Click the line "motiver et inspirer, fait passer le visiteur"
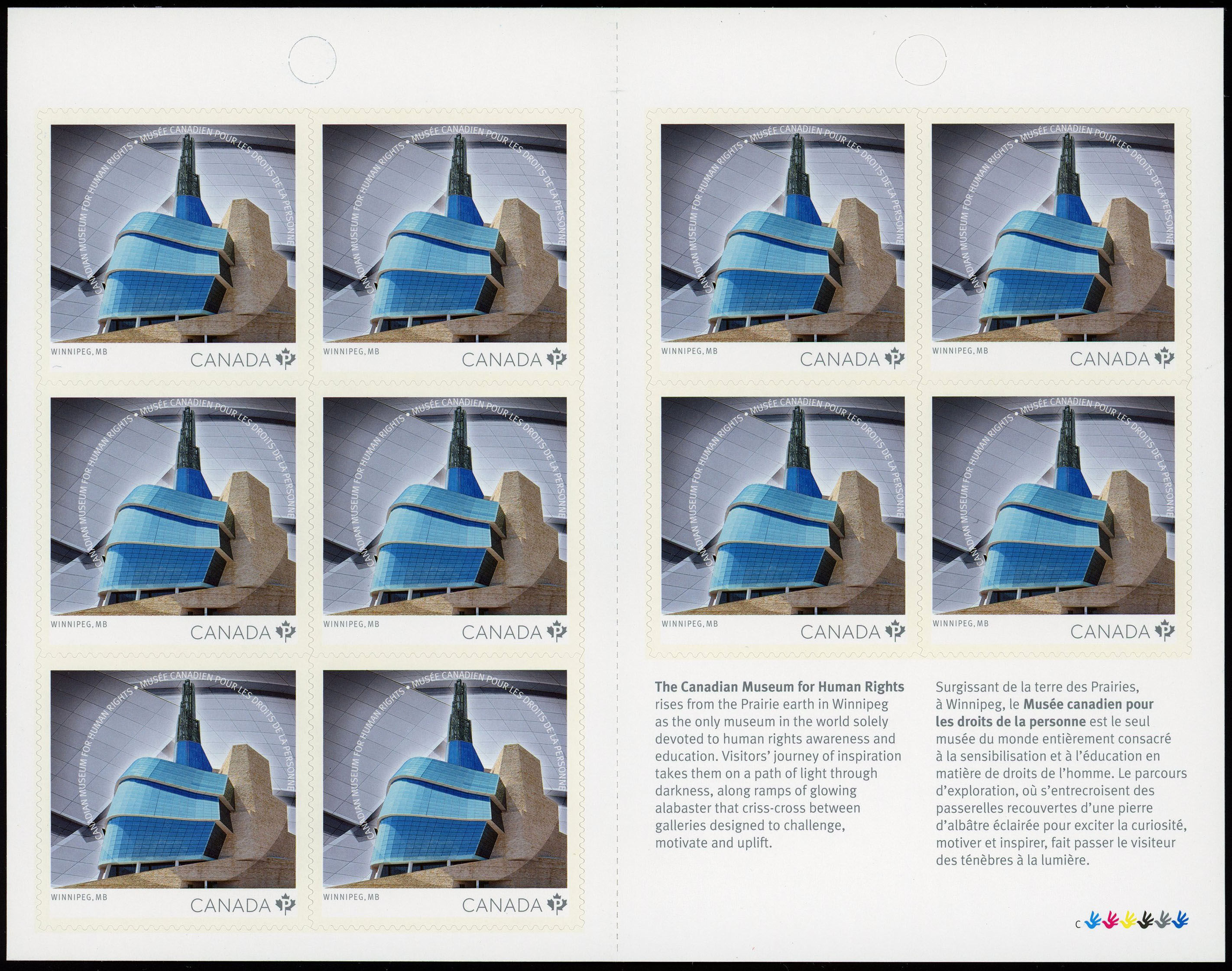This screenshot has width=1232, height=971. (1056, 842)
